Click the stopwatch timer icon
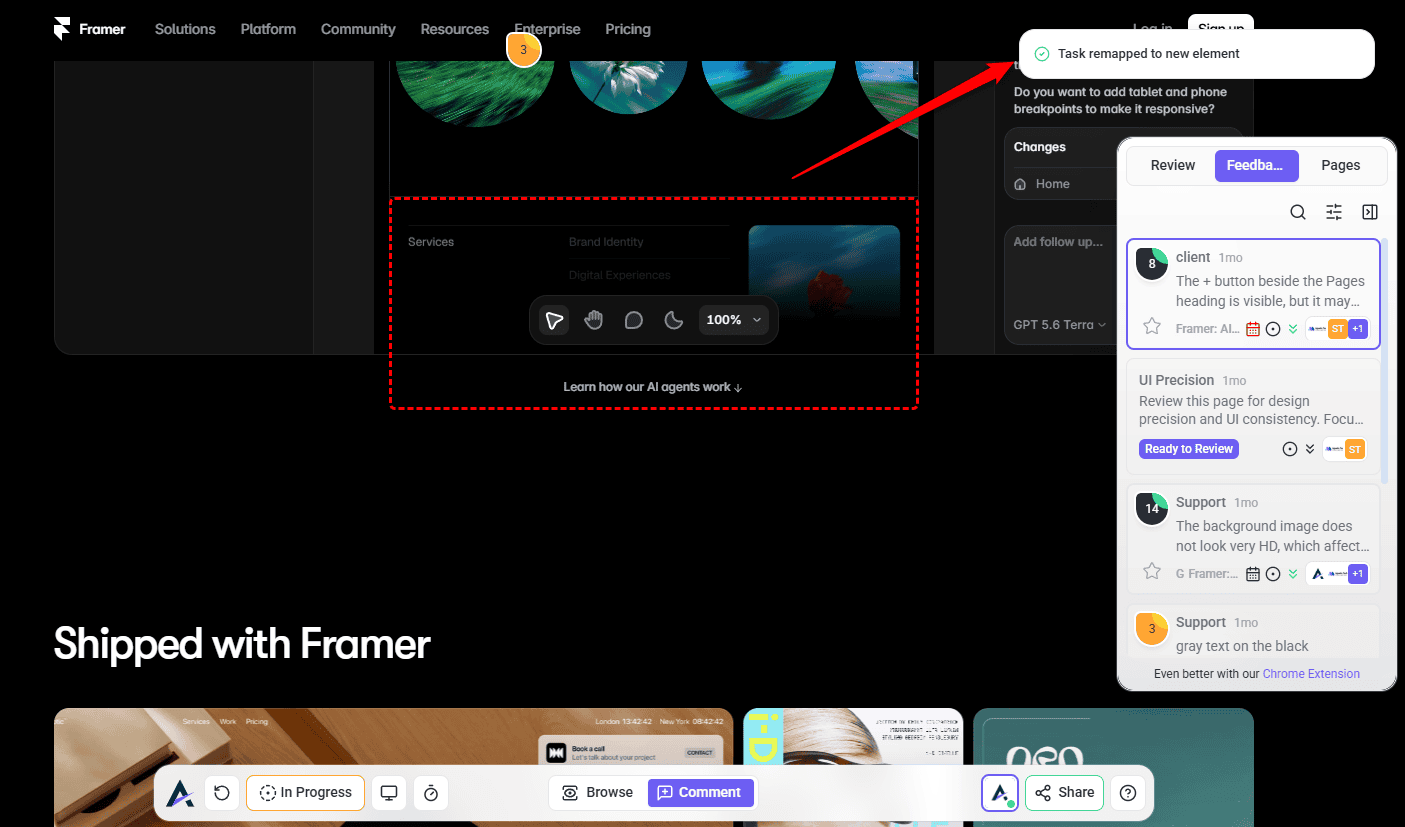The image size is (1405, 827). [431, 793]
